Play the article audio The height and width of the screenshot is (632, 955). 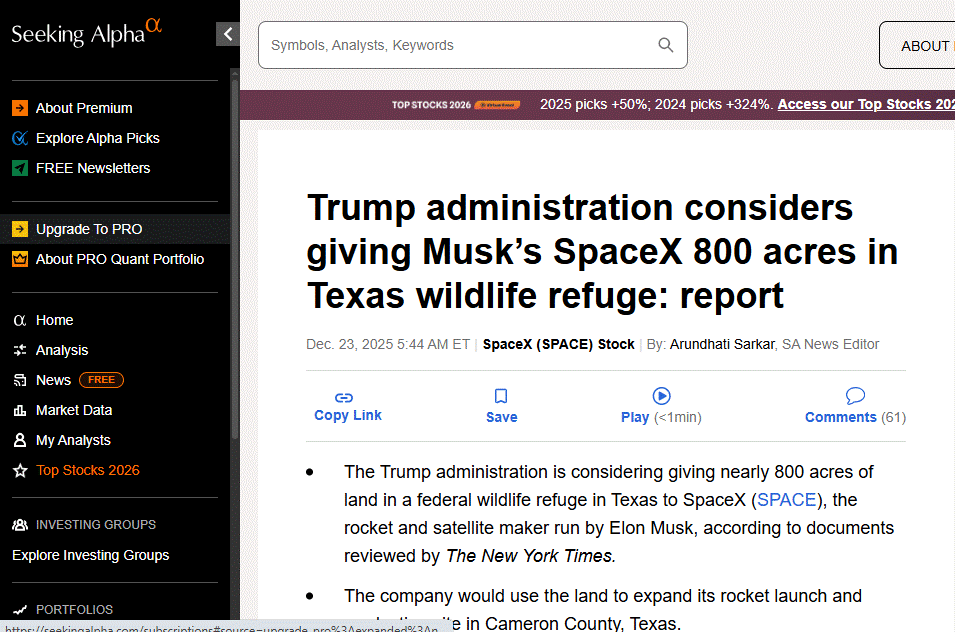point(661,396)
